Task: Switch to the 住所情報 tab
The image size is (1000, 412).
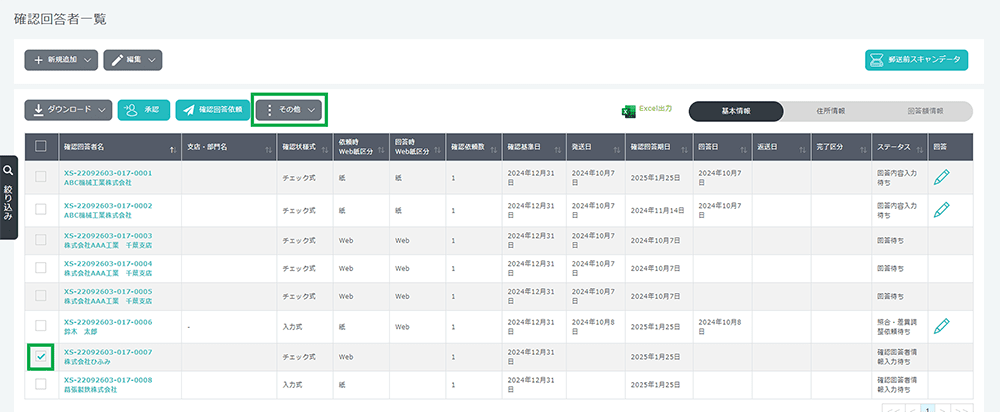Action: coord(829,111)
